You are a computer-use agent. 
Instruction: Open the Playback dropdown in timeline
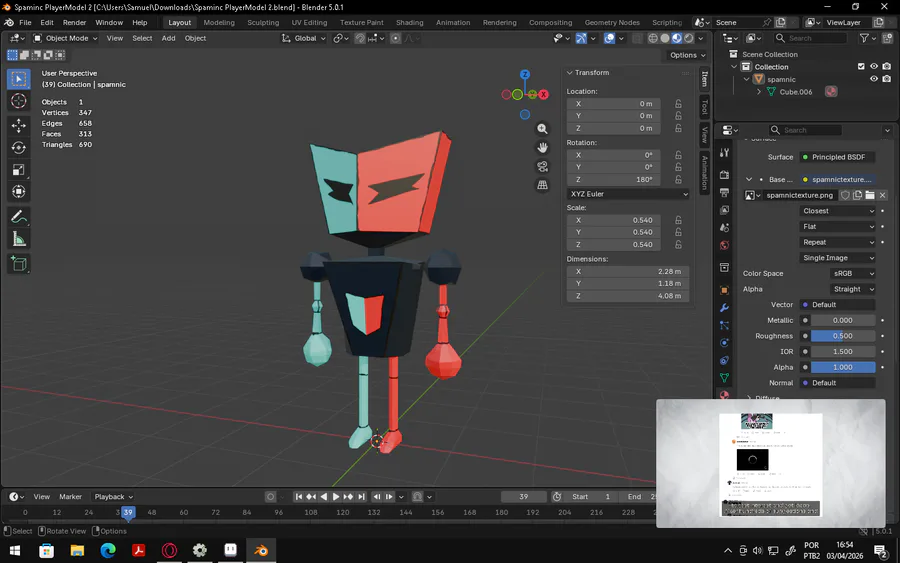[114, 497]
